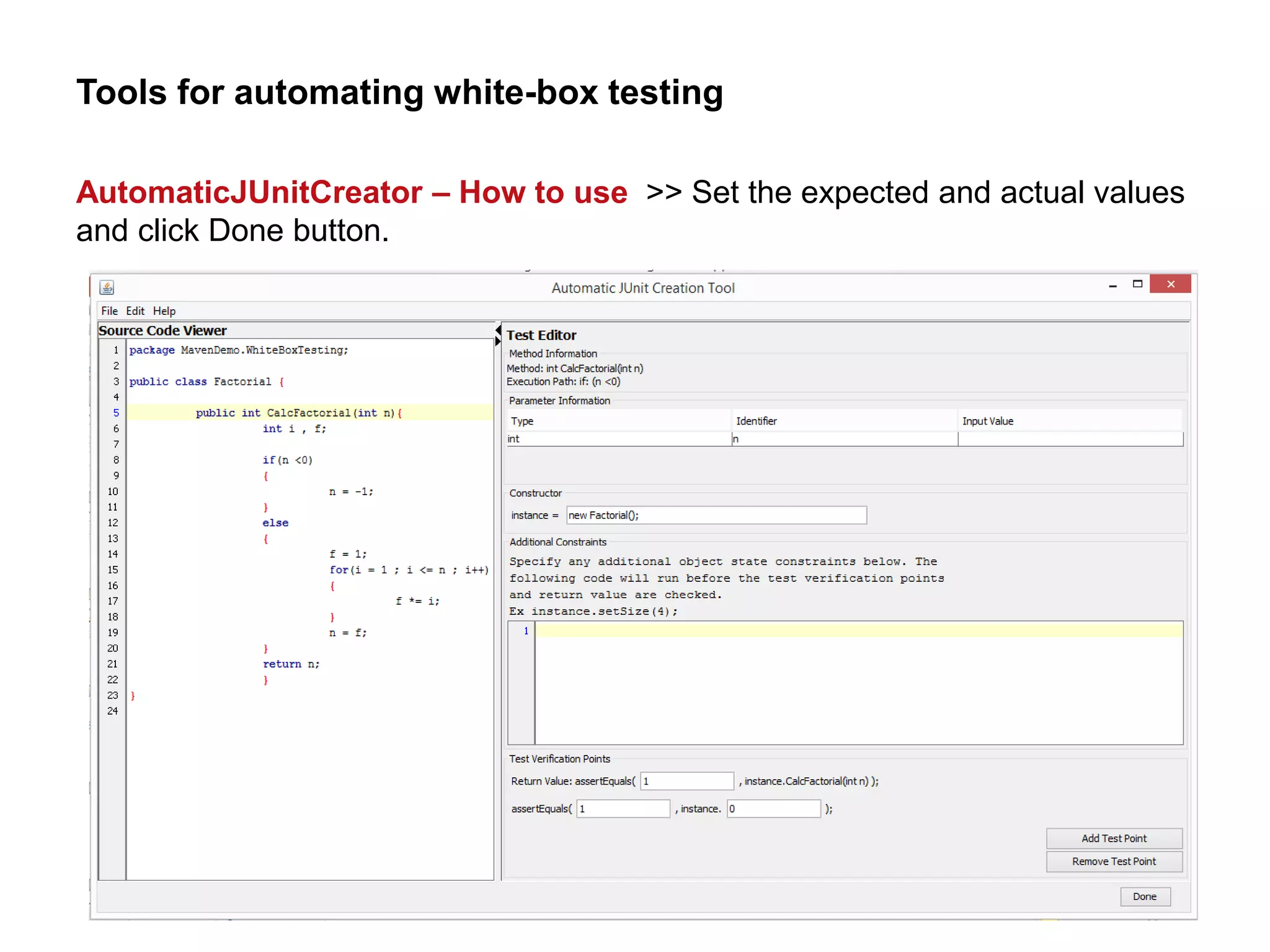
Task: Click the identifier cell 'n'
Action: [x=845, y=439]
